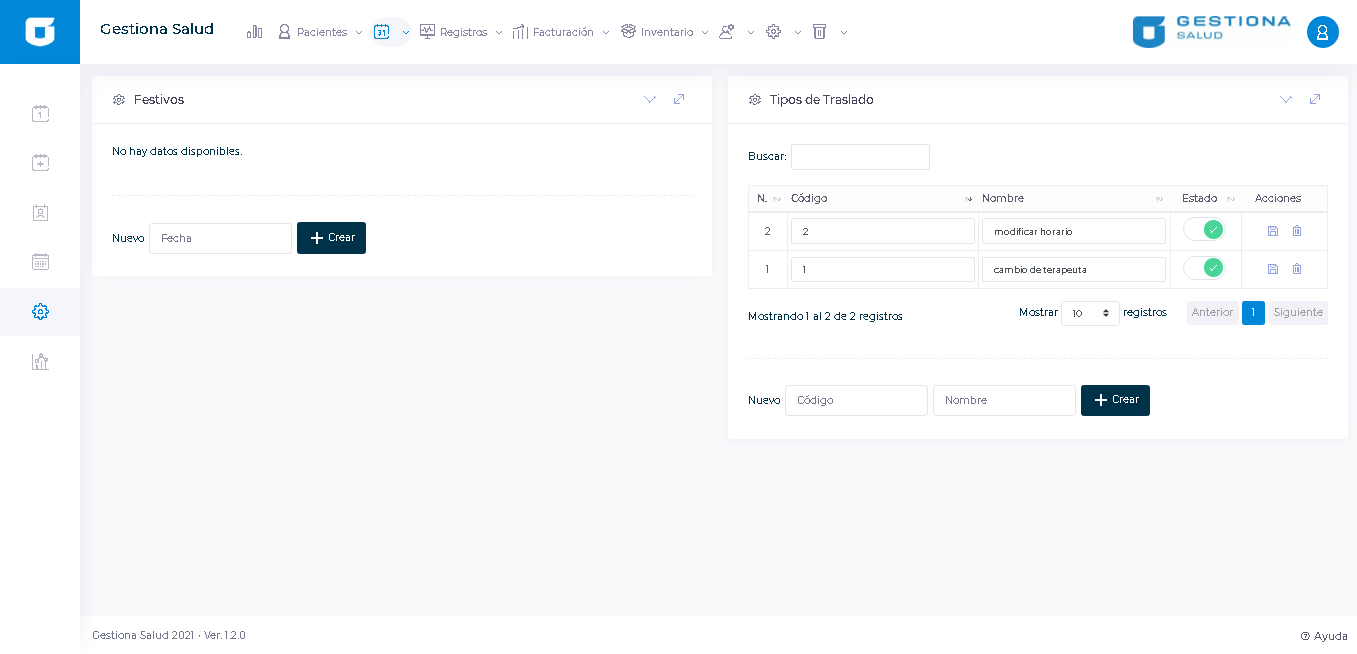Image resolution: width=1357 pixels, height=654 pixels.
Task: Open the Mostrar registros count dropdown
Action: pyautogui.click(x=1090, y=313)
